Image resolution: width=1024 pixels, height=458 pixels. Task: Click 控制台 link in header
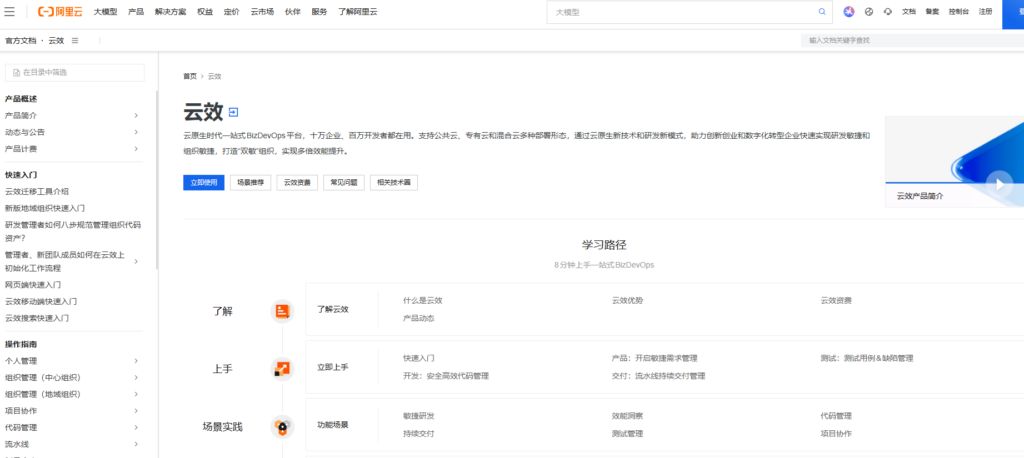[x=959, y=12]
